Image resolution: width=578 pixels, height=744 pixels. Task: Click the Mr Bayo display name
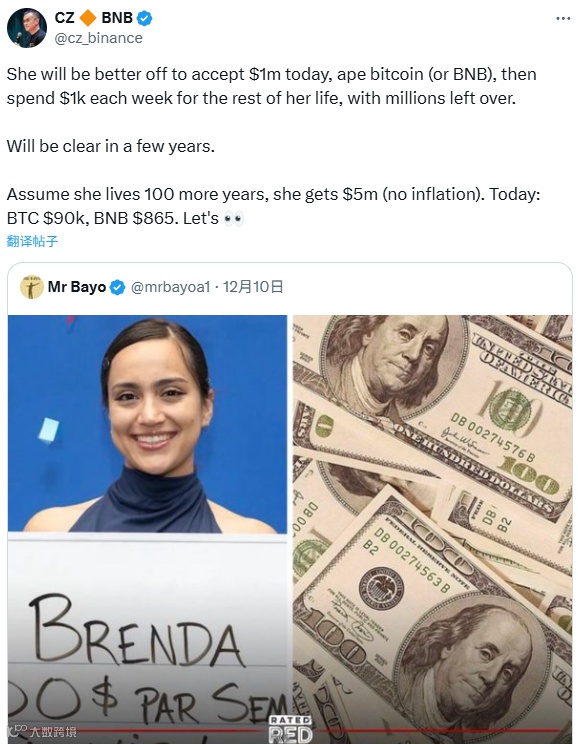(77, 287)
